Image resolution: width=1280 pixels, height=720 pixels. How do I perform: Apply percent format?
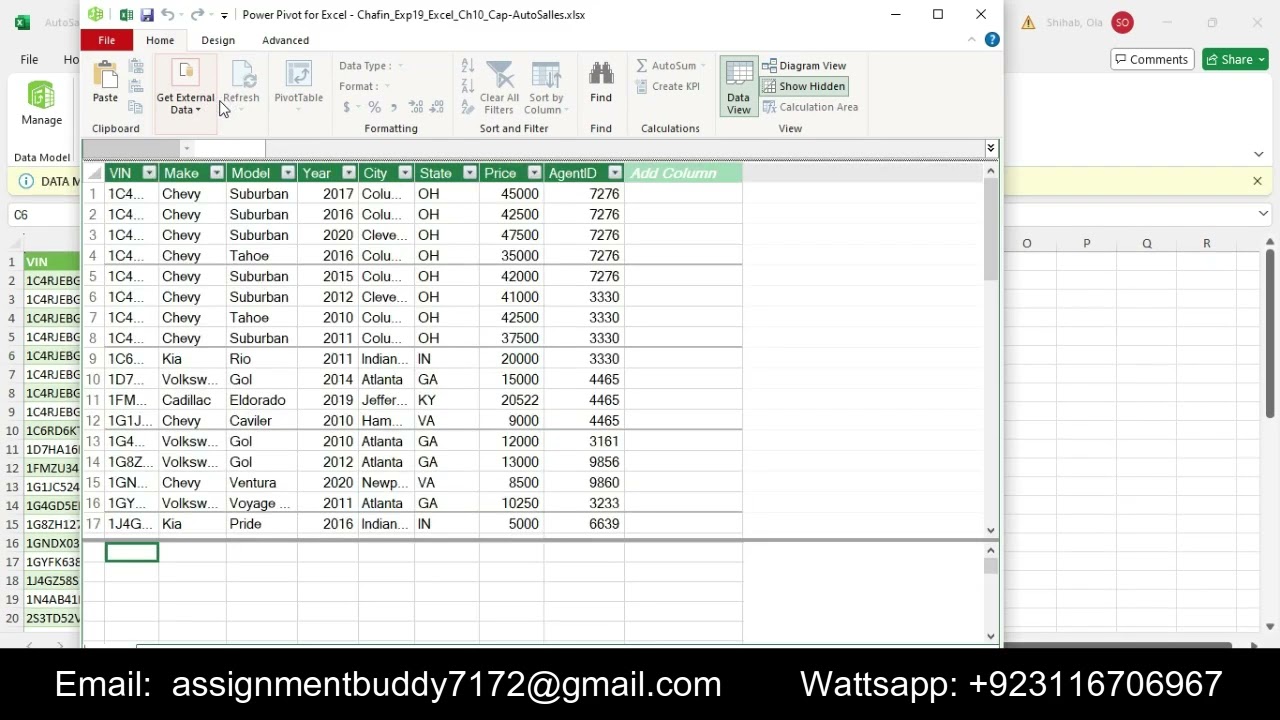[374, 107]
